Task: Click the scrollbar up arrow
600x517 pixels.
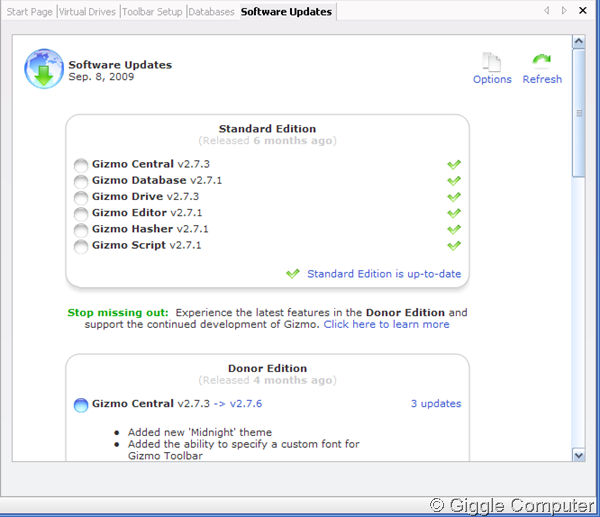Action: (x=579, y=41)
